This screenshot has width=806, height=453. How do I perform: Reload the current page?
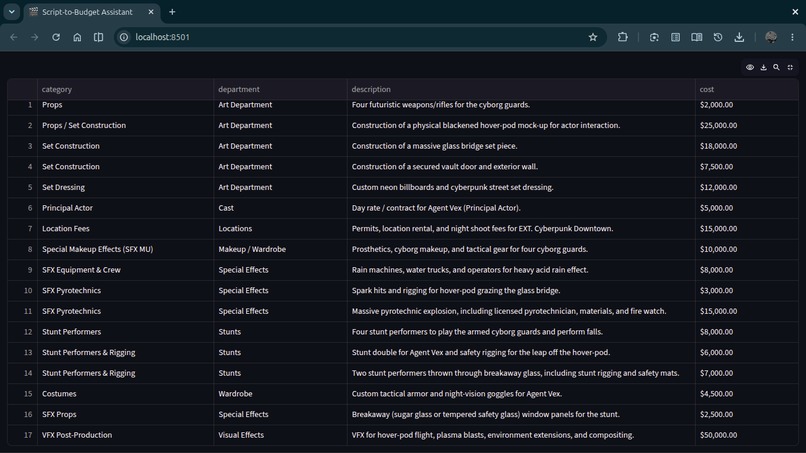pyautogui.click(x=56, y=37)
